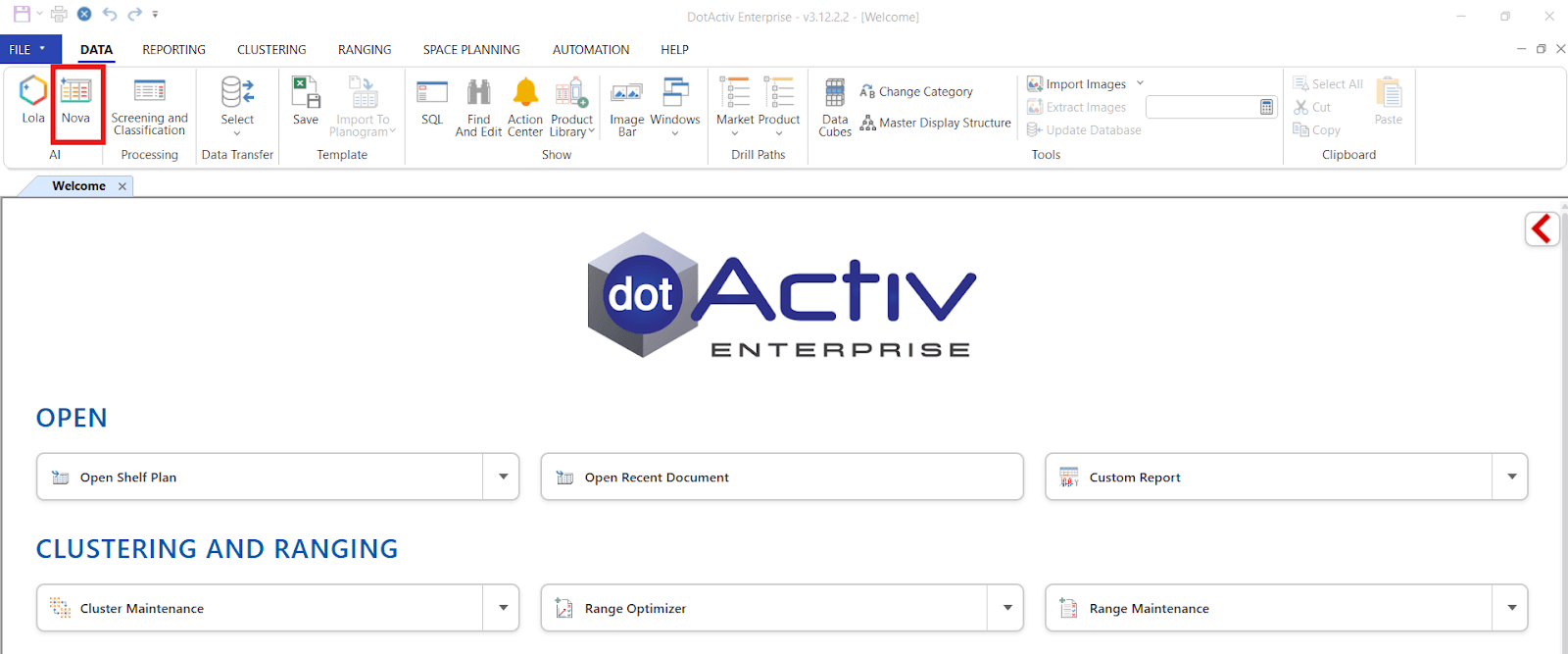
Task: Save to Excel template
Action: (x=306, y=102)
